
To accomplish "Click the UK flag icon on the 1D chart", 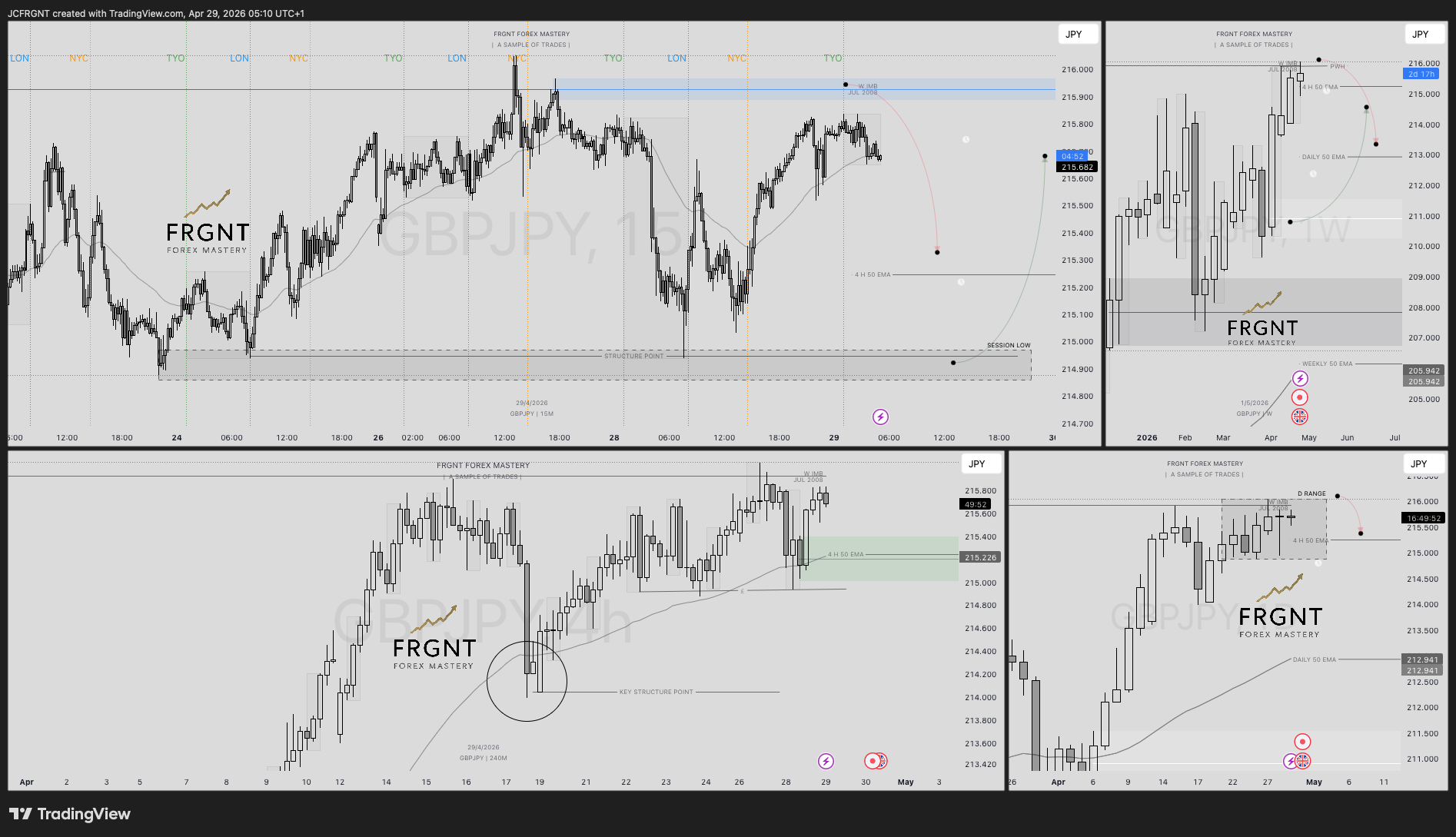I will (1303, 761).
